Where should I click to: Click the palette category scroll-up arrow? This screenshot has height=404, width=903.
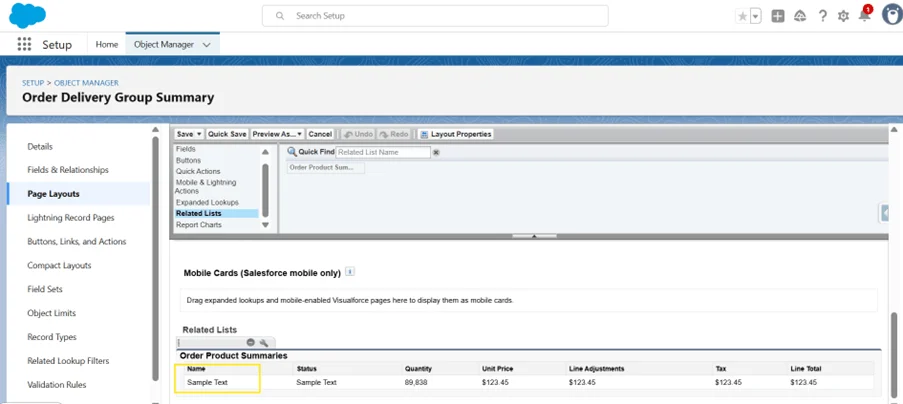click(265, 152)
